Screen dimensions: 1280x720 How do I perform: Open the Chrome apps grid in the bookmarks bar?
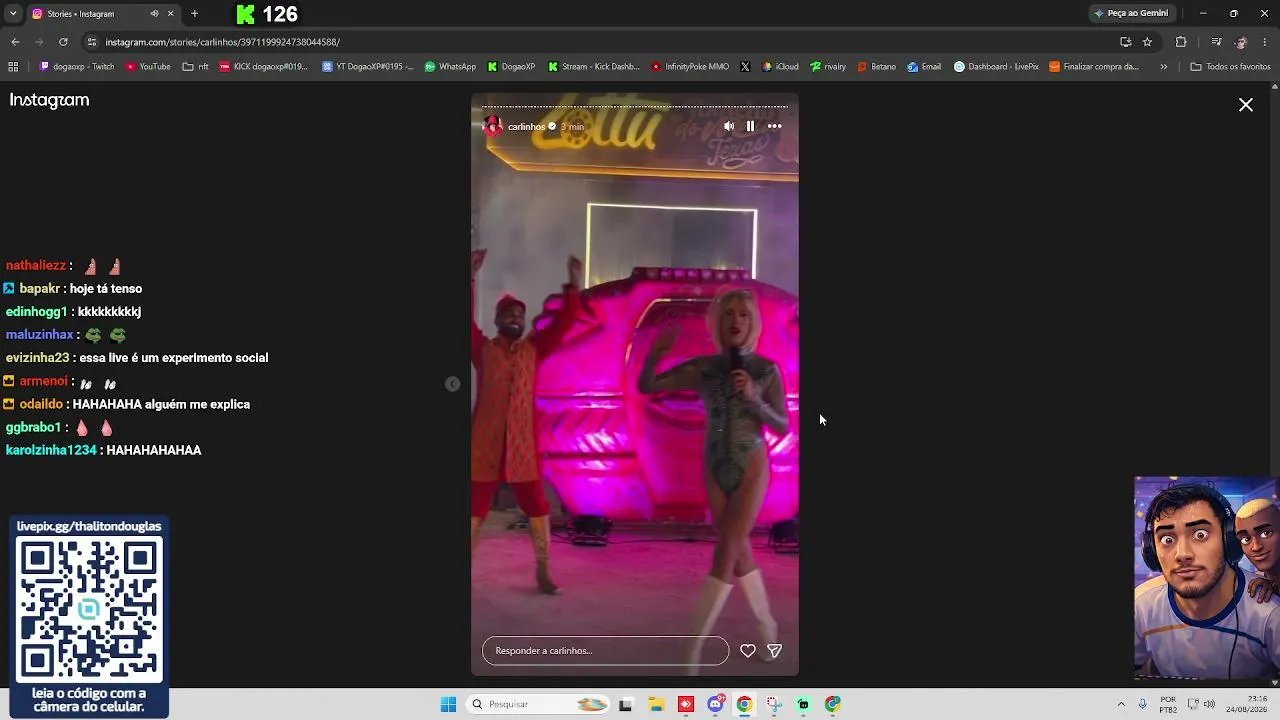click(x=13, y=67)
